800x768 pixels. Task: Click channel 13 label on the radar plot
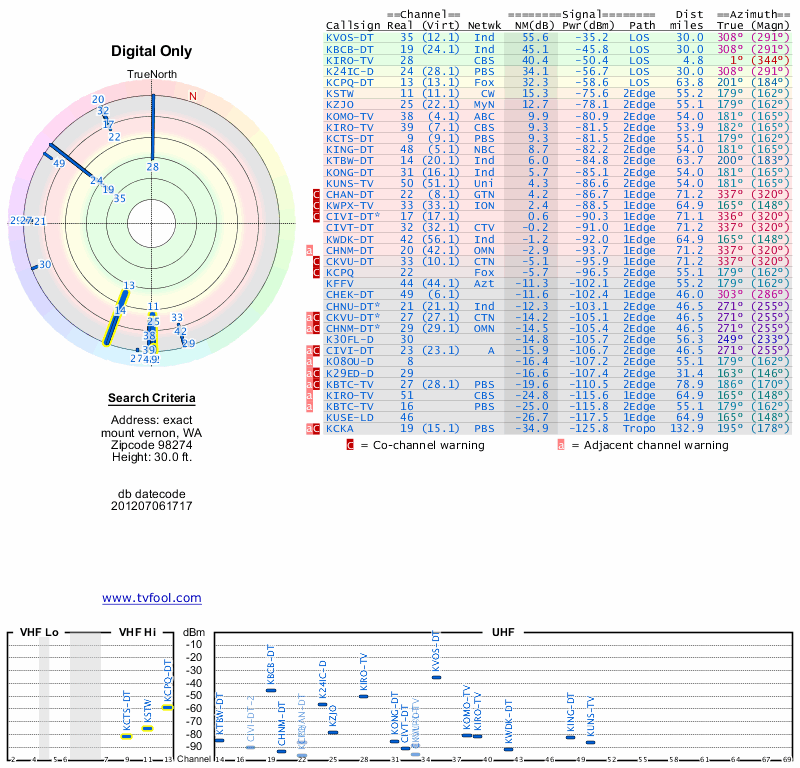click(129, 286)
